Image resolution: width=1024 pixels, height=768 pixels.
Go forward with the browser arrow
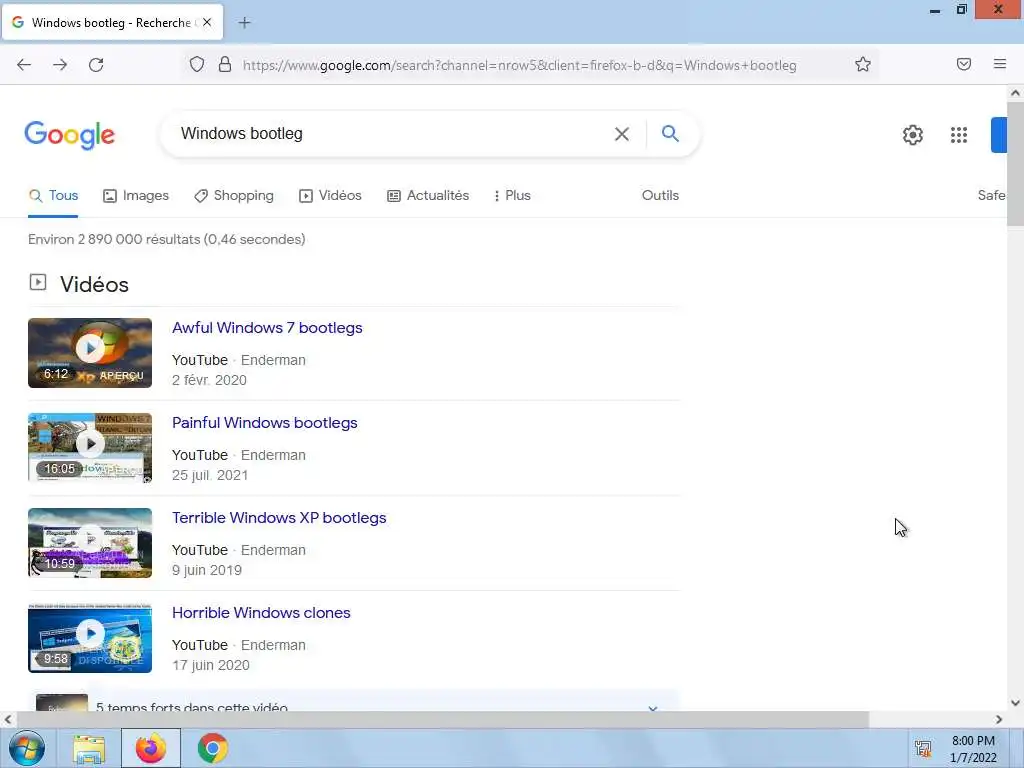click(60, 65)
